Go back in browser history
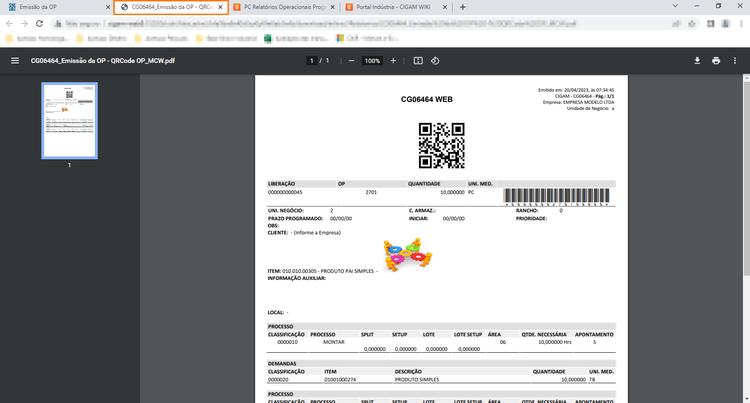This screenshot has height=403, width=750. [10, 23]
